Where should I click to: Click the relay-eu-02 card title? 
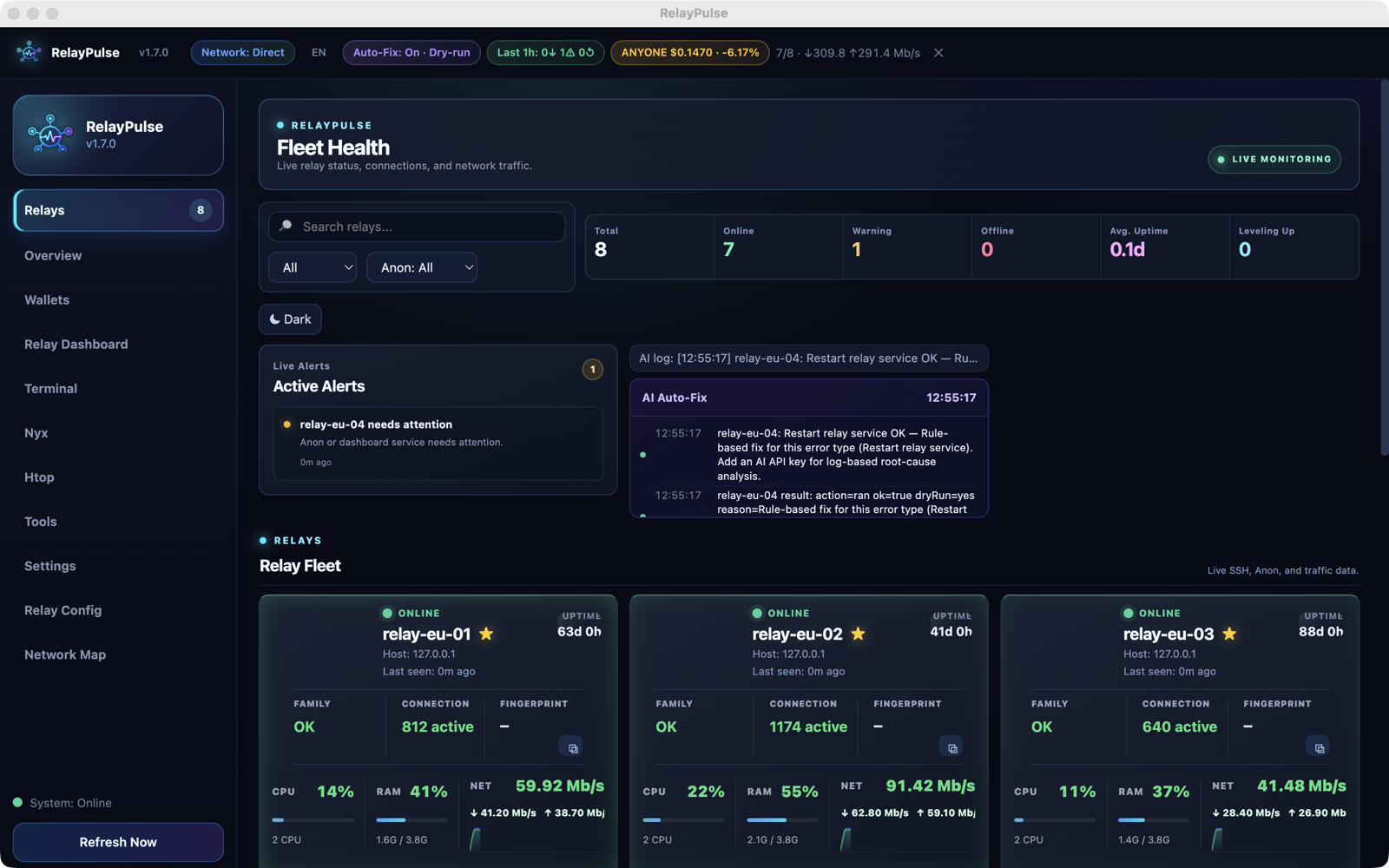pyautogui.click(x=797, y=635)
